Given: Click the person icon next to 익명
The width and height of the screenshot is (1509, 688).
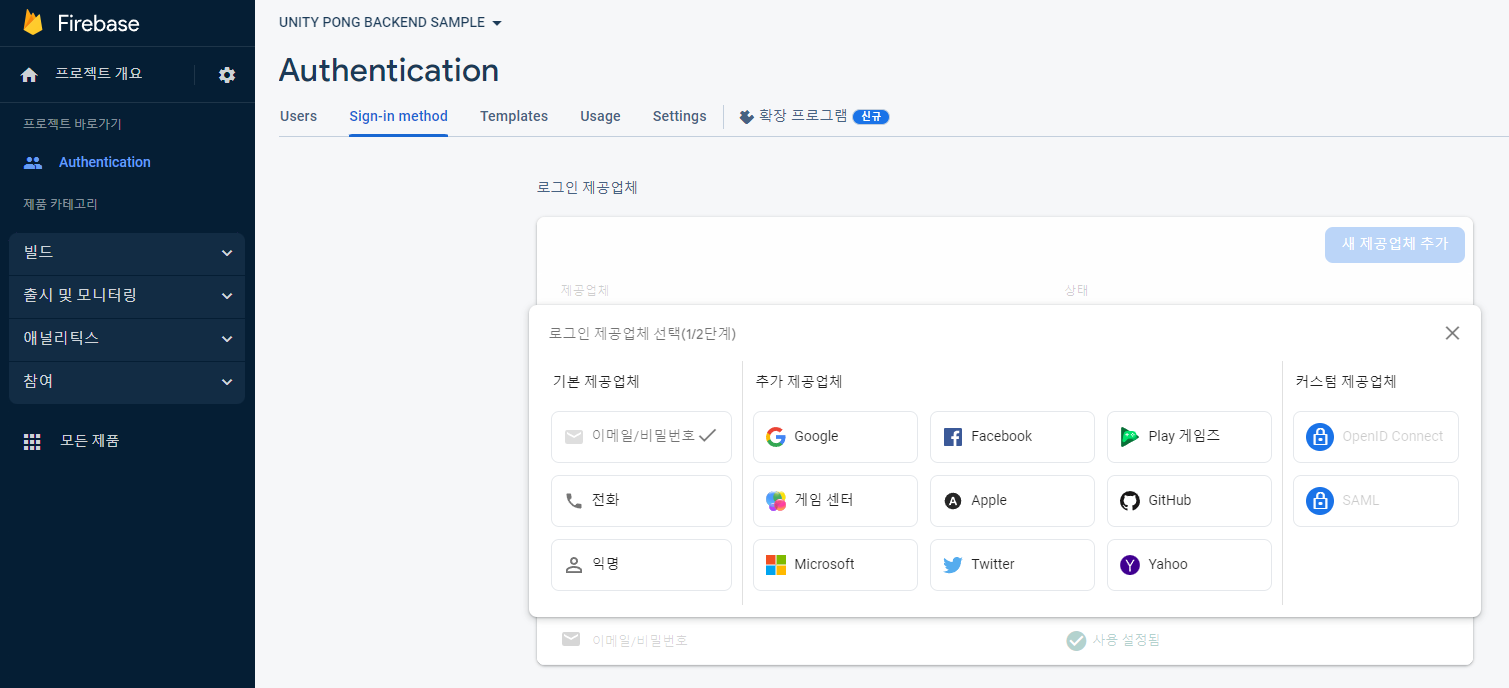Looking at the screenshot, I should (x=574, y=565).
